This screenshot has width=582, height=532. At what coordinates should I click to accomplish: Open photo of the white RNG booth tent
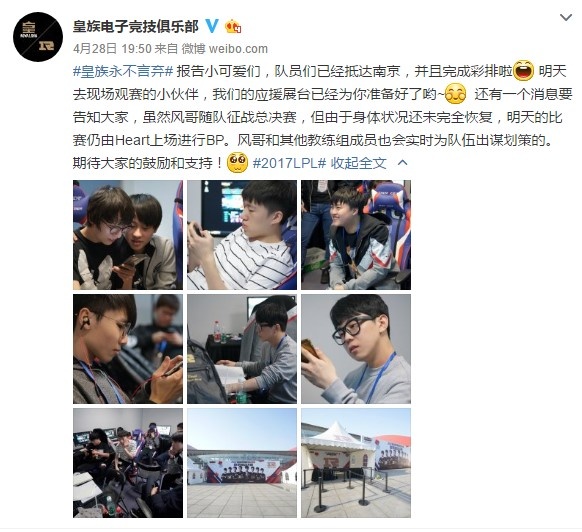[x=356, y=463]
